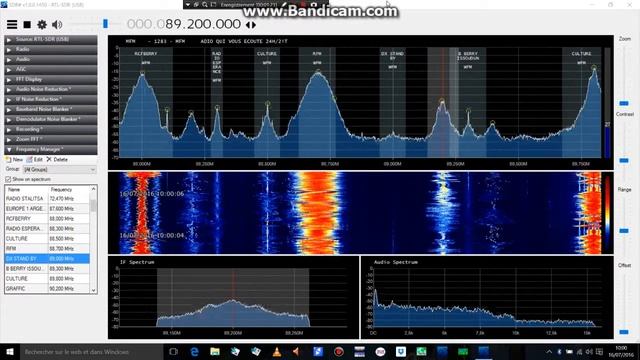Collapse the Frequency Manager panel
640x360 pixels.
pyautogui.click(x=51, y=150)
